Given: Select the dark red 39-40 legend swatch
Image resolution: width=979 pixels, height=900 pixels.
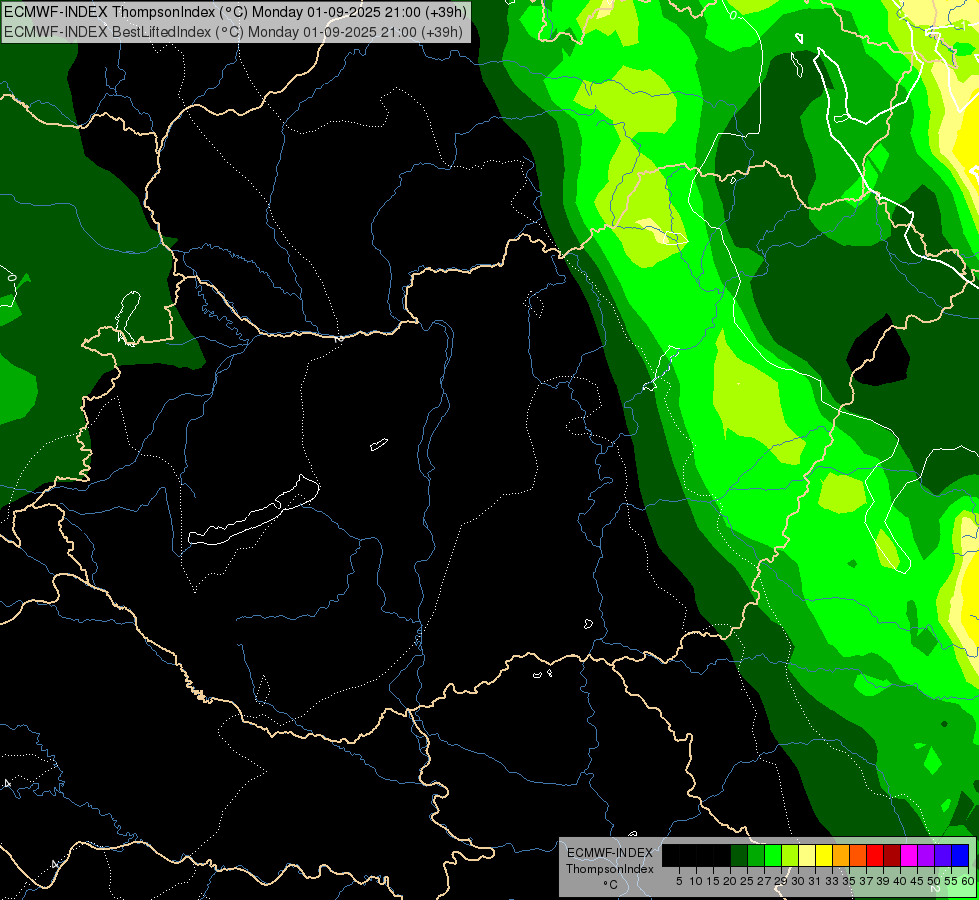Looking at the screenshot, I should pyautogui.click(x=892, y=855).
